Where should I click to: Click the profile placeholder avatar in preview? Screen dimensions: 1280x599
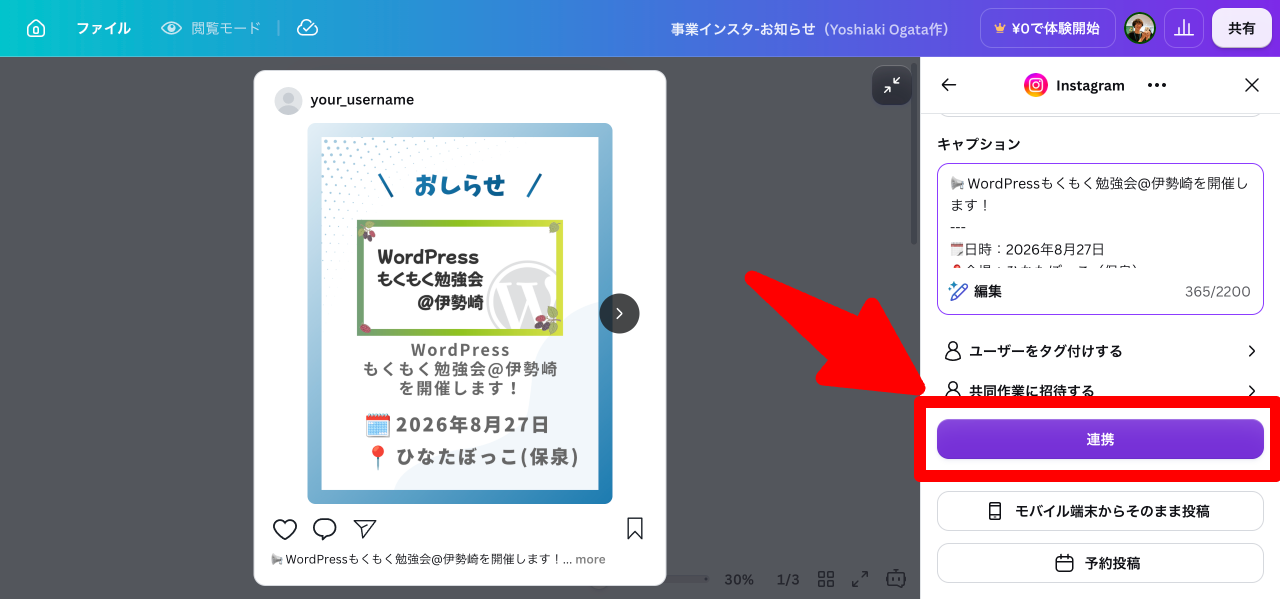[288, 101]
